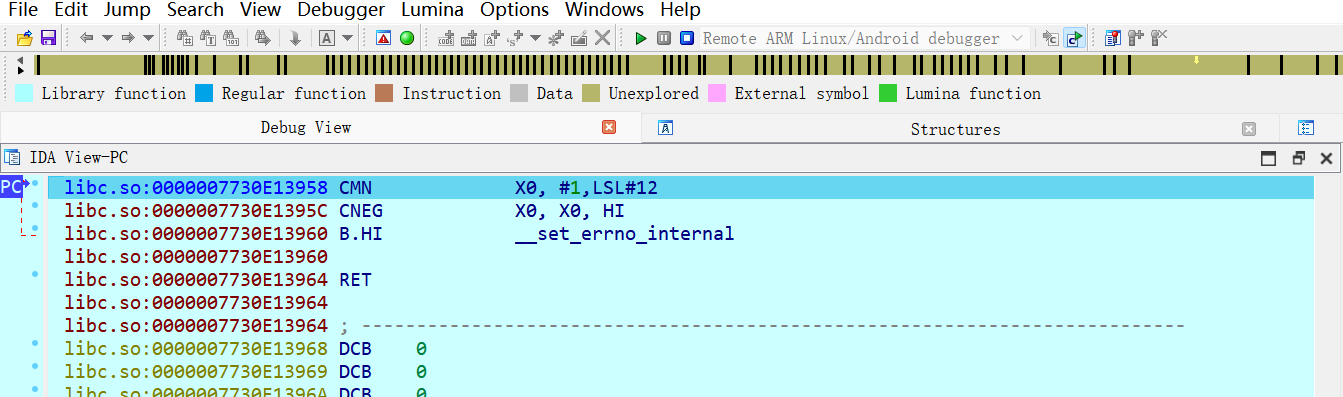Open dropdown next to letter A icon
The image size is (1343, 397).
(347, 38)
